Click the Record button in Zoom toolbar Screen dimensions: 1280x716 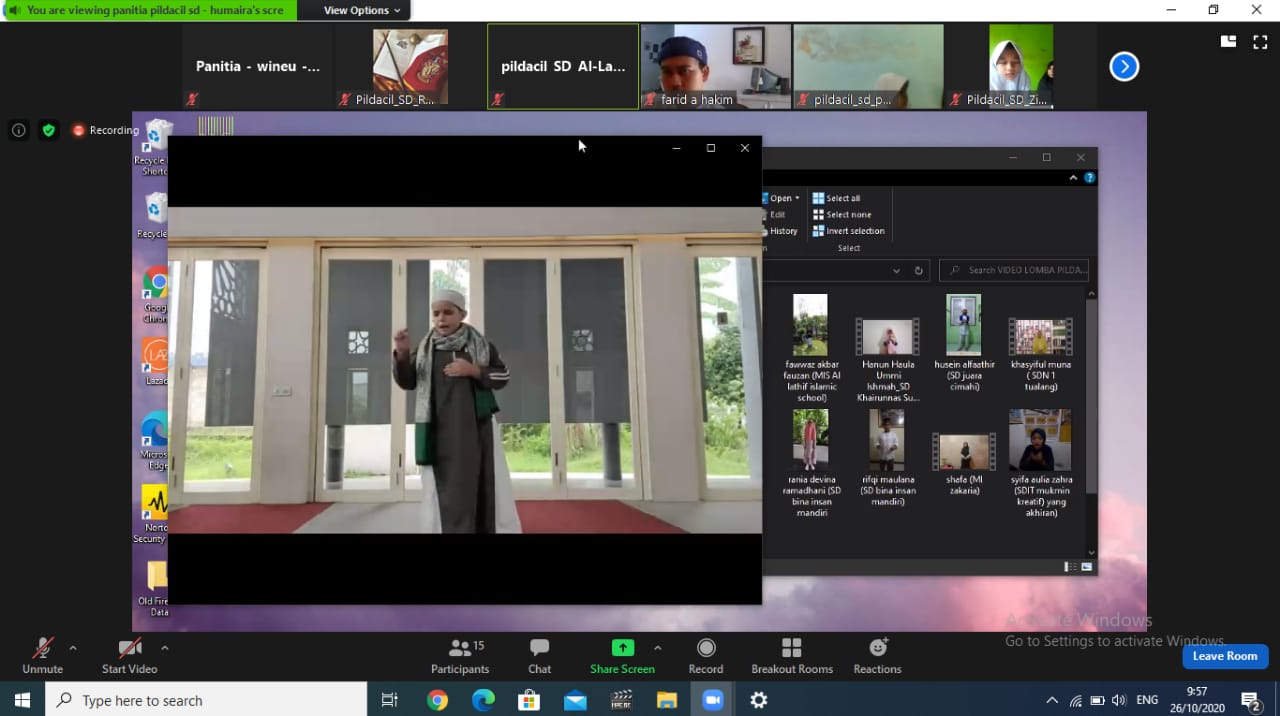click(706, 656)
